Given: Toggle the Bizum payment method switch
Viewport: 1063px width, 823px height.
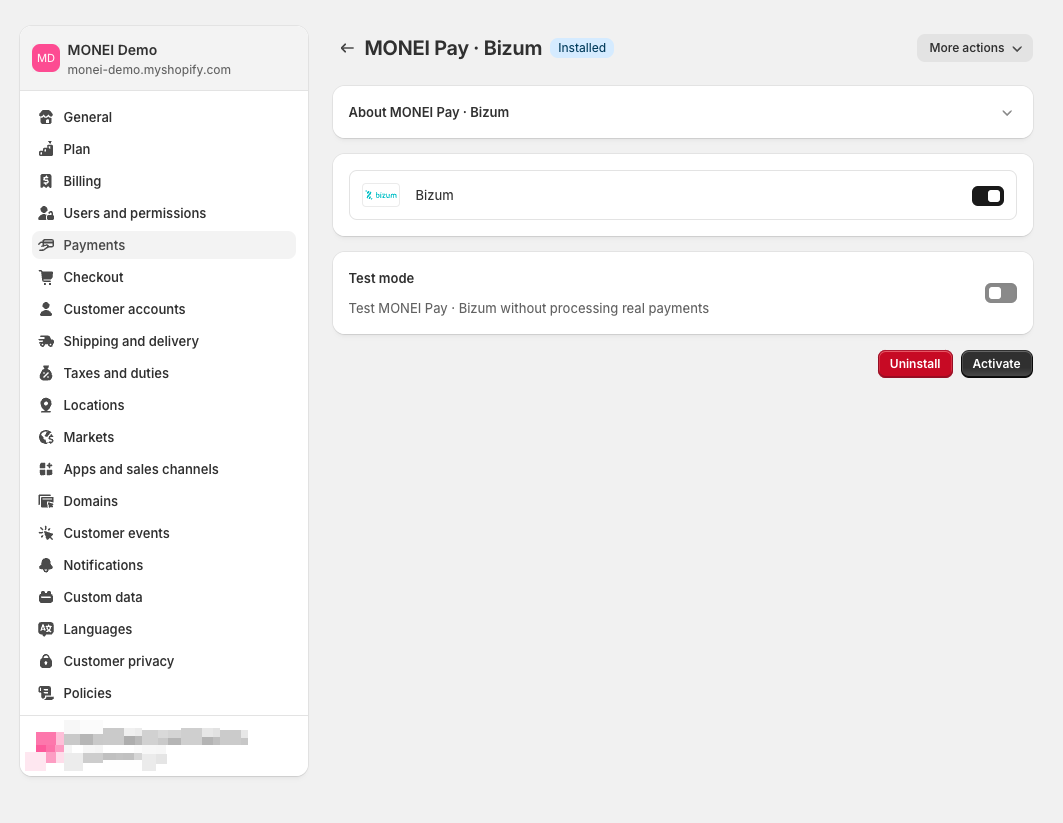Looking at the screenshot, I should point(988,196).
